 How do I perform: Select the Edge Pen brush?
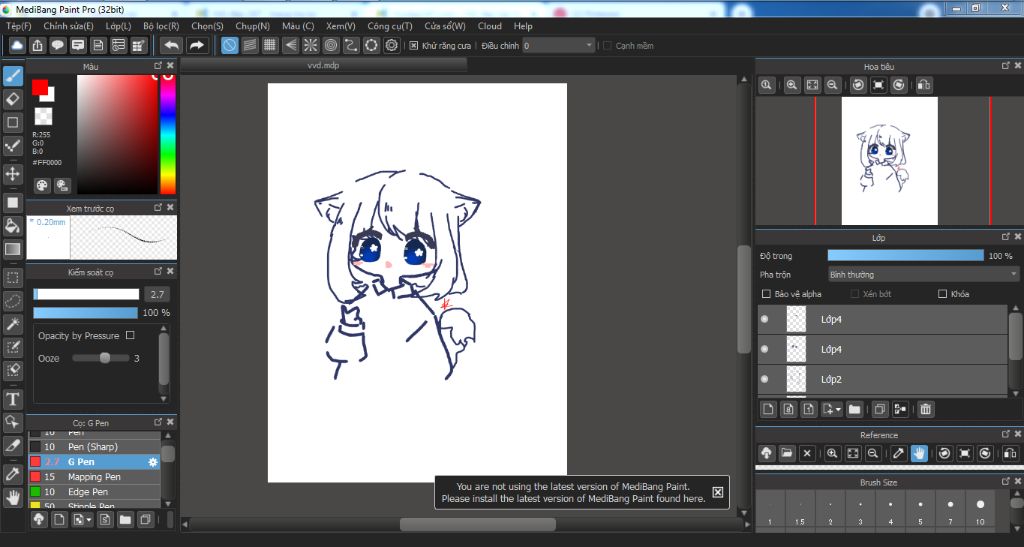(94, 492)
